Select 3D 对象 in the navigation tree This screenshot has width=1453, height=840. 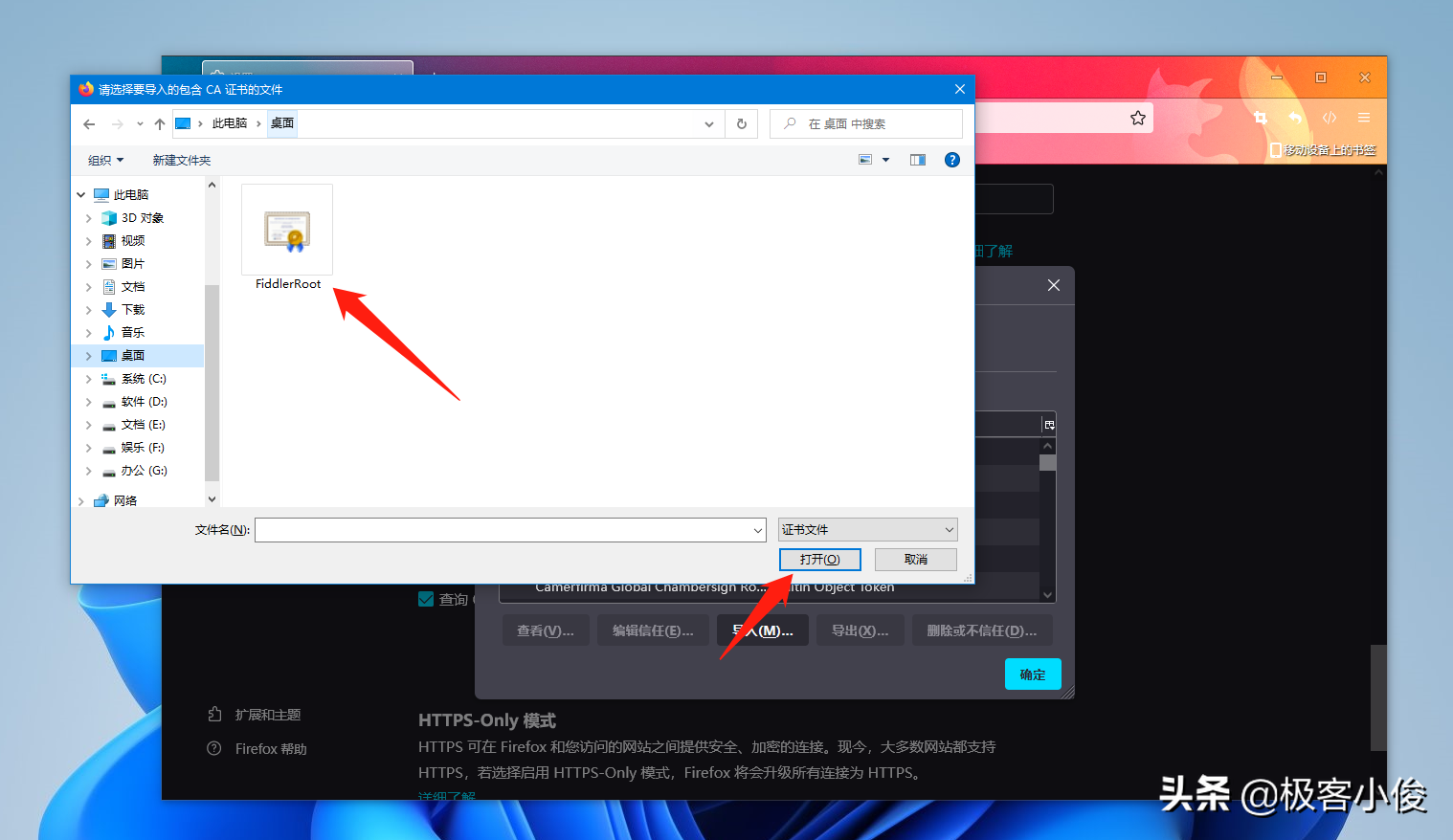click(143, 218)
